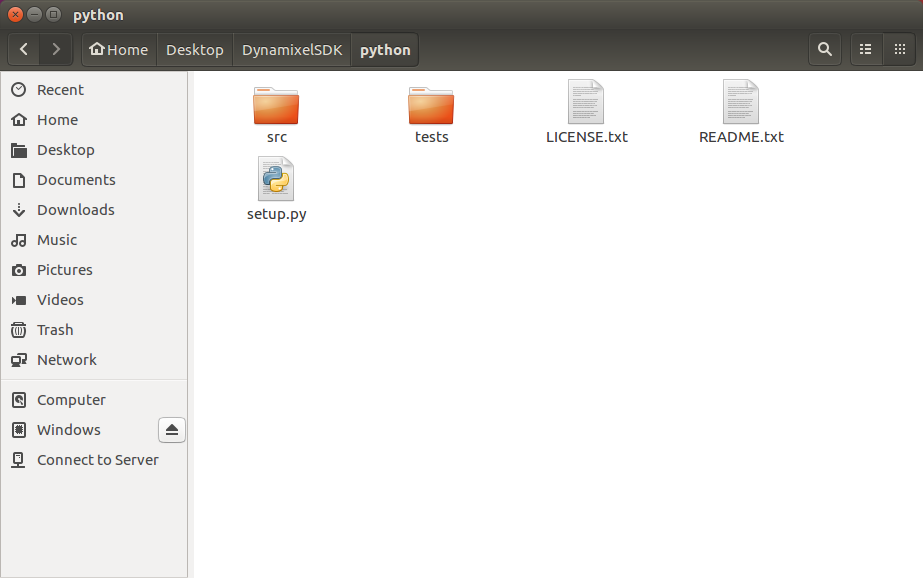923x578 pixels.
Task: Go back with the left arrow button
Action: (x=24, y=49)
